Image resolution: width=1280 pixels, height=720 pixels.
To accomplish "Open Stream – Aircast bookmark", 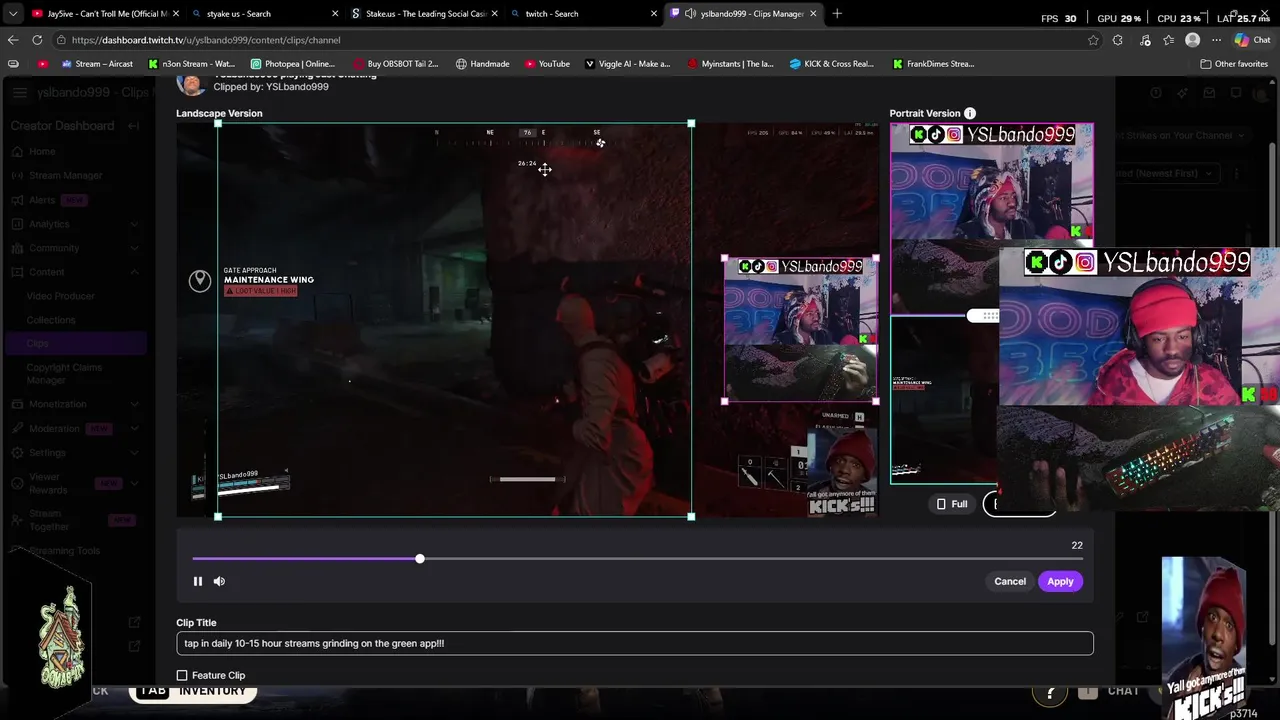I will [x=97, y=64].
